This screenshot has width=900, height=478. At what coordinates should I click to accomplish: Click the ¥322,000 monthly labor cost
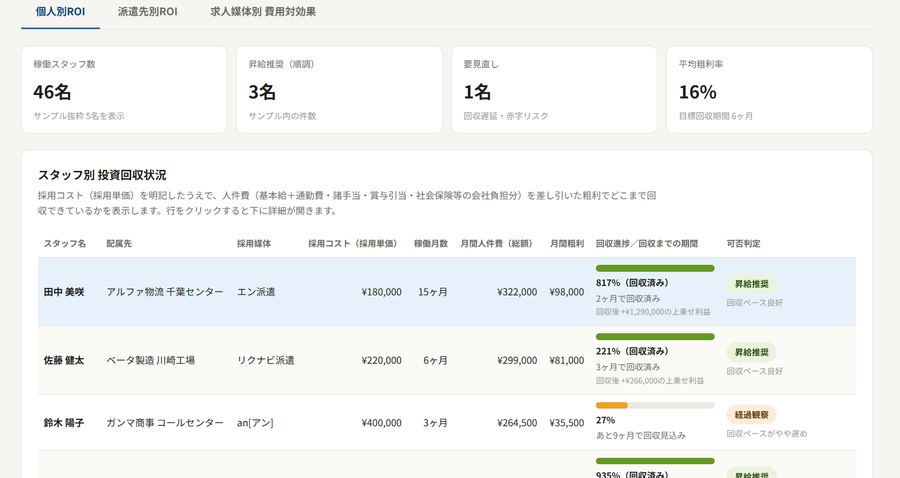(517, 292)
